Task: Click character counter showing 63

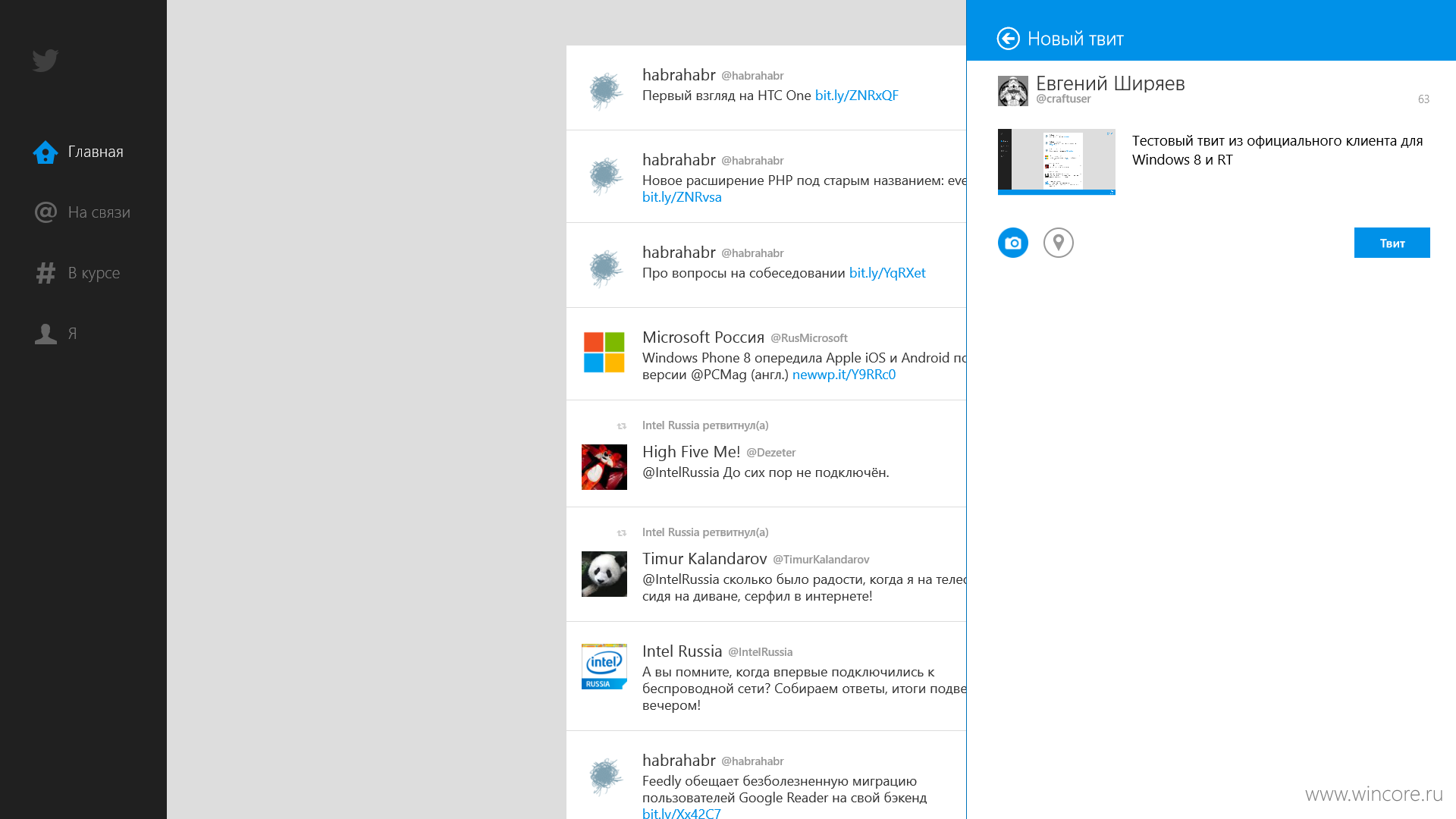Action: pos(1423,99)
